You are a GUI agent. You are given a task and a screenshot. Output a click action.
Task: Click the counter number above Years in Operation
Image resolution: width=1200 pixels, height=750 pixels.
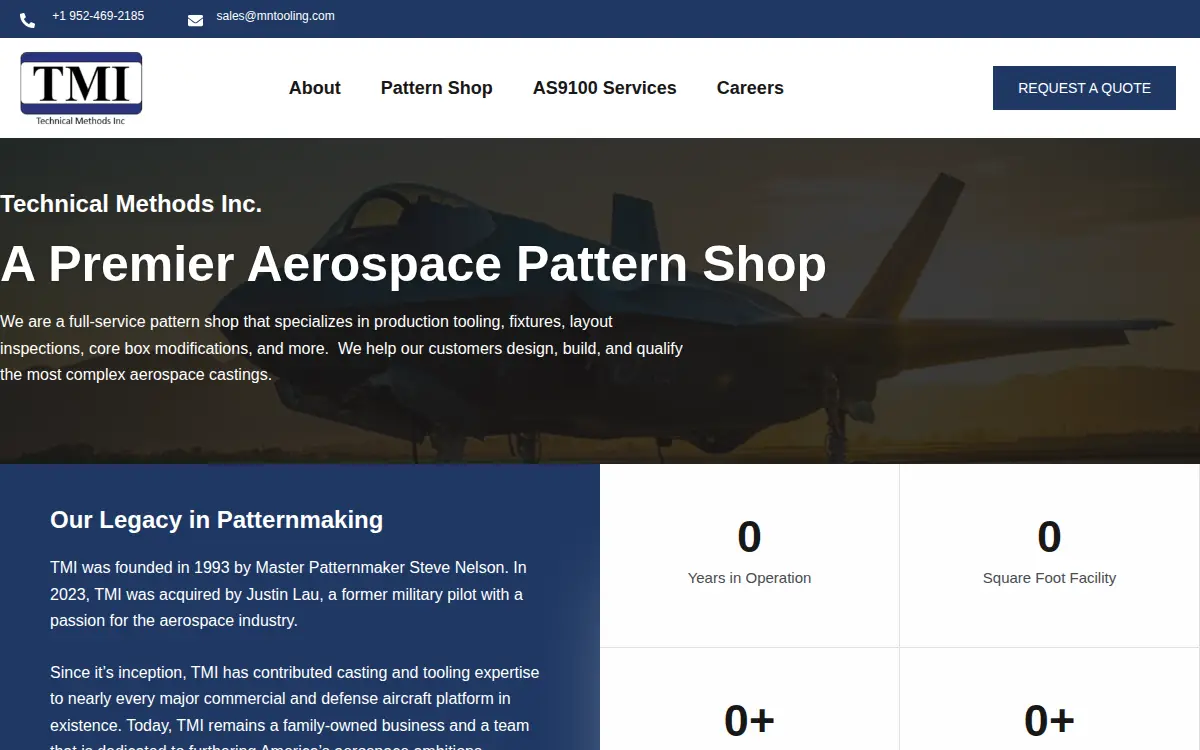tap(749, 537)
